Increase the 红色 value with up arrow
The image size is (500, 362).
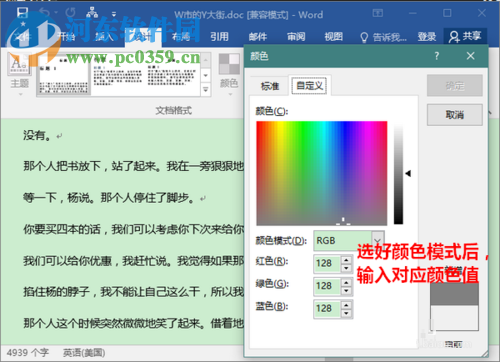coord(347,259)
